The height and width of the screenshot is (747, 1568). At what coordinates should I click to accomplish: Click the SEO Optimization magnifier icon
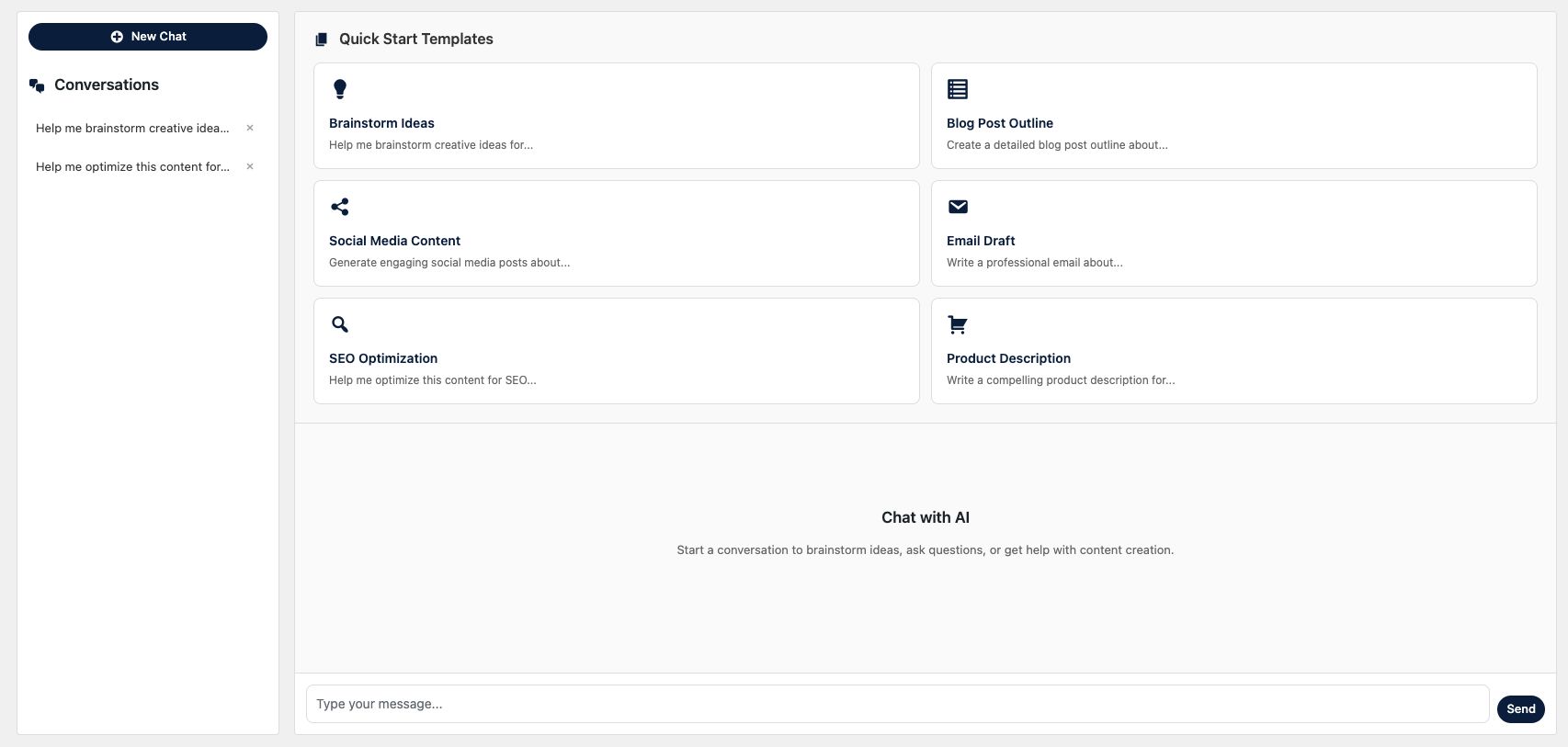(340, 324)
